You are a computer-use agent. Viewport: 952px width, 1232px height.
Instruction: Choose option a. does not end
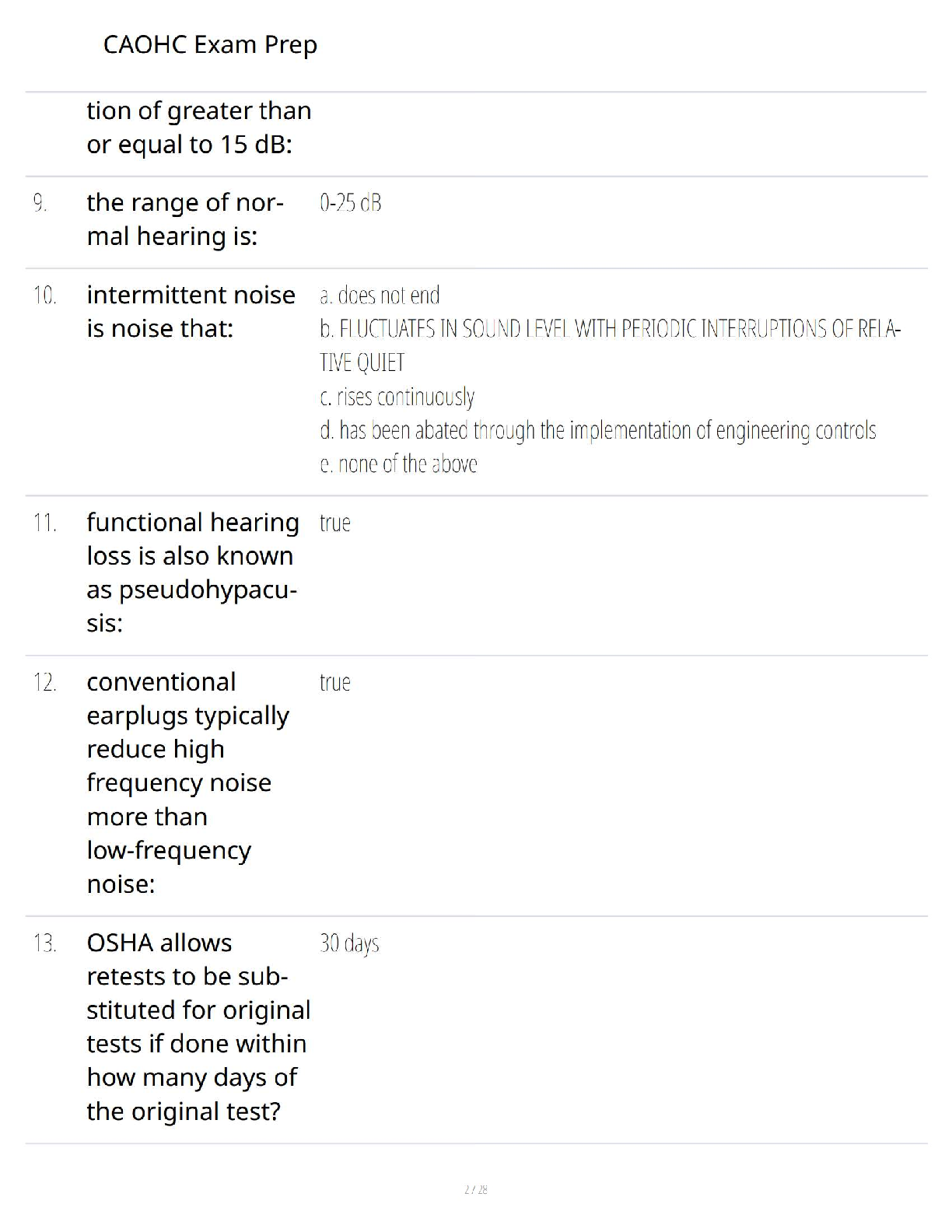(380, 296)
